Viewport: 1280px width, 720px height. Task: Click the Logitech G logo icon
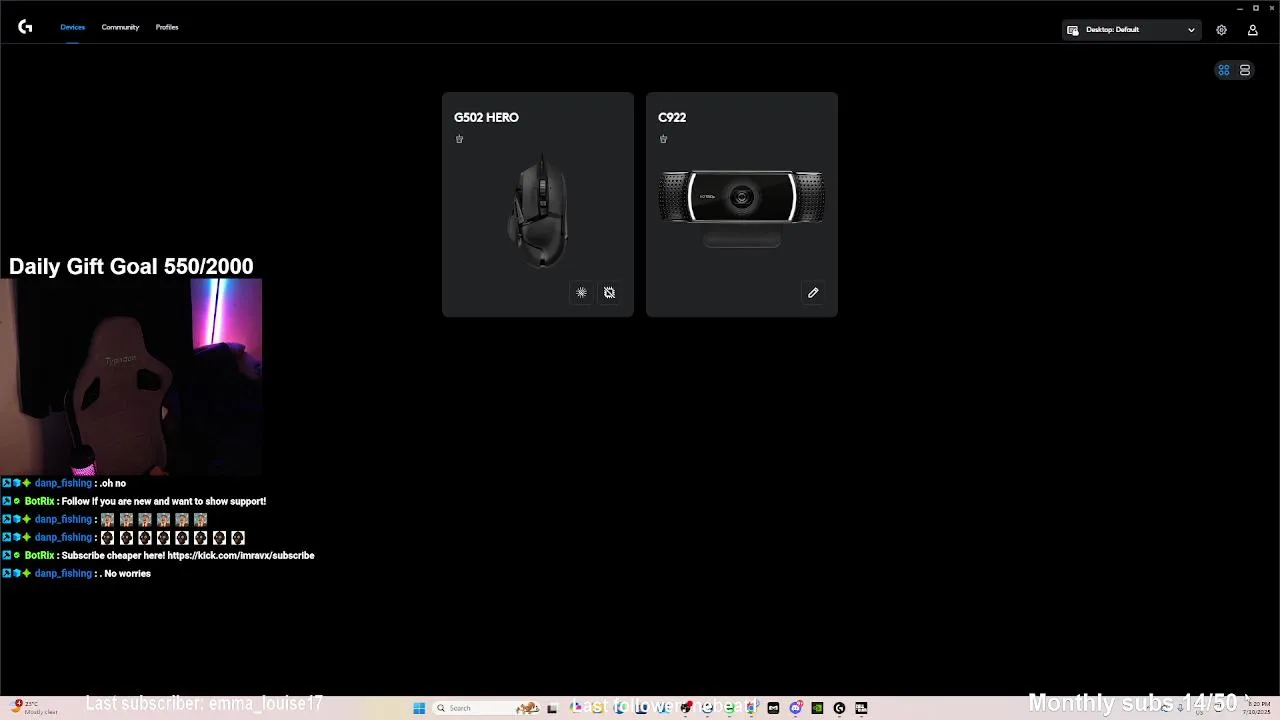(25, 27)
